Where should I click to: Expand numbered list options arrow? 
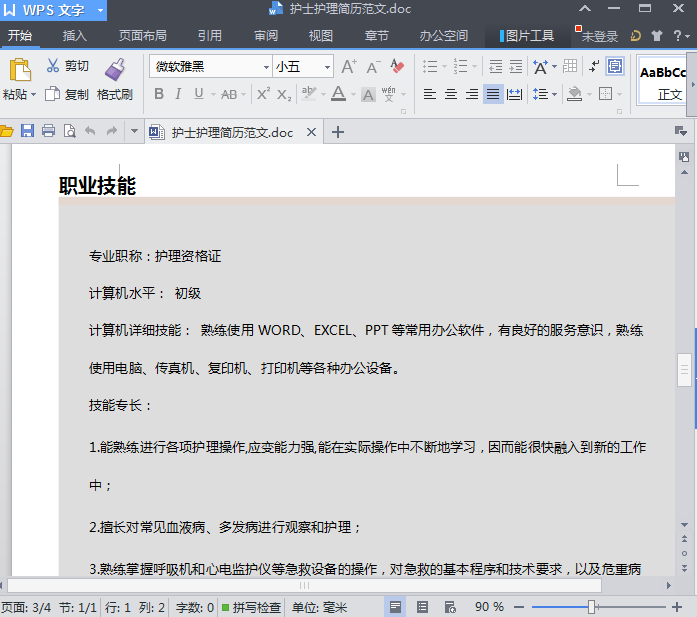pos(474,67)
